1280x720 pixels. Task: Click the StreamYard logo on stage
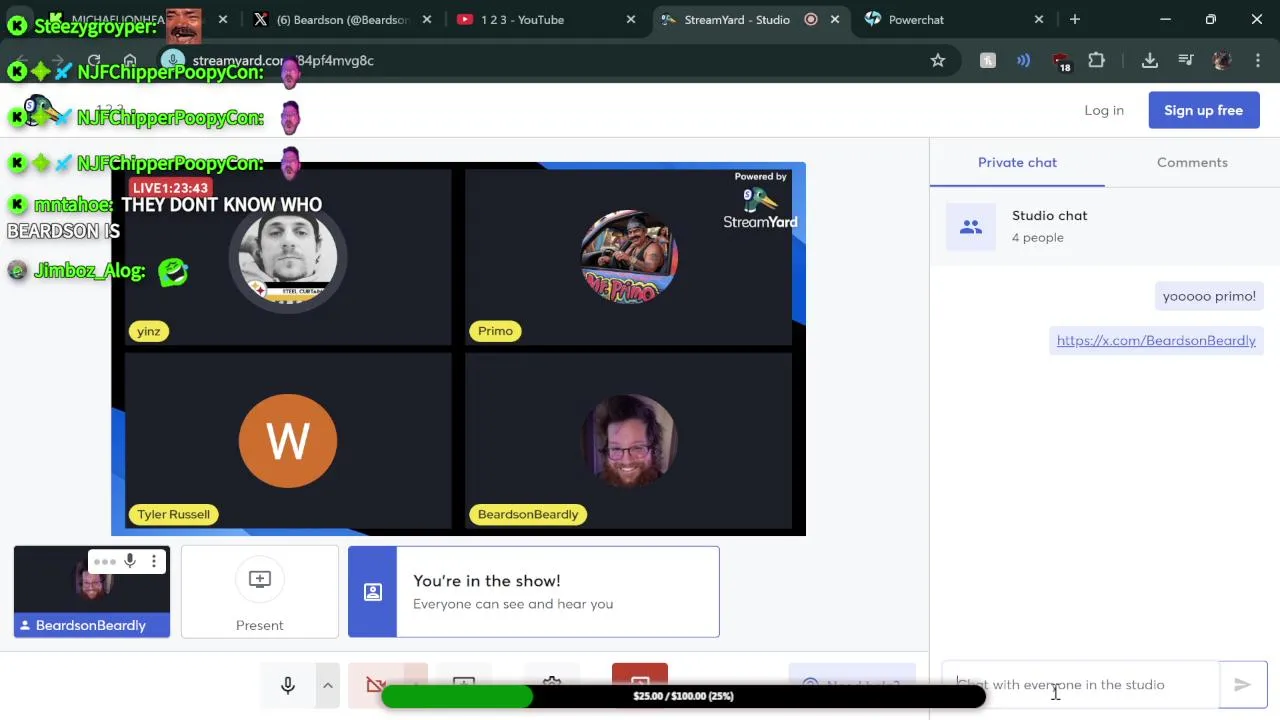click(760, 200)
